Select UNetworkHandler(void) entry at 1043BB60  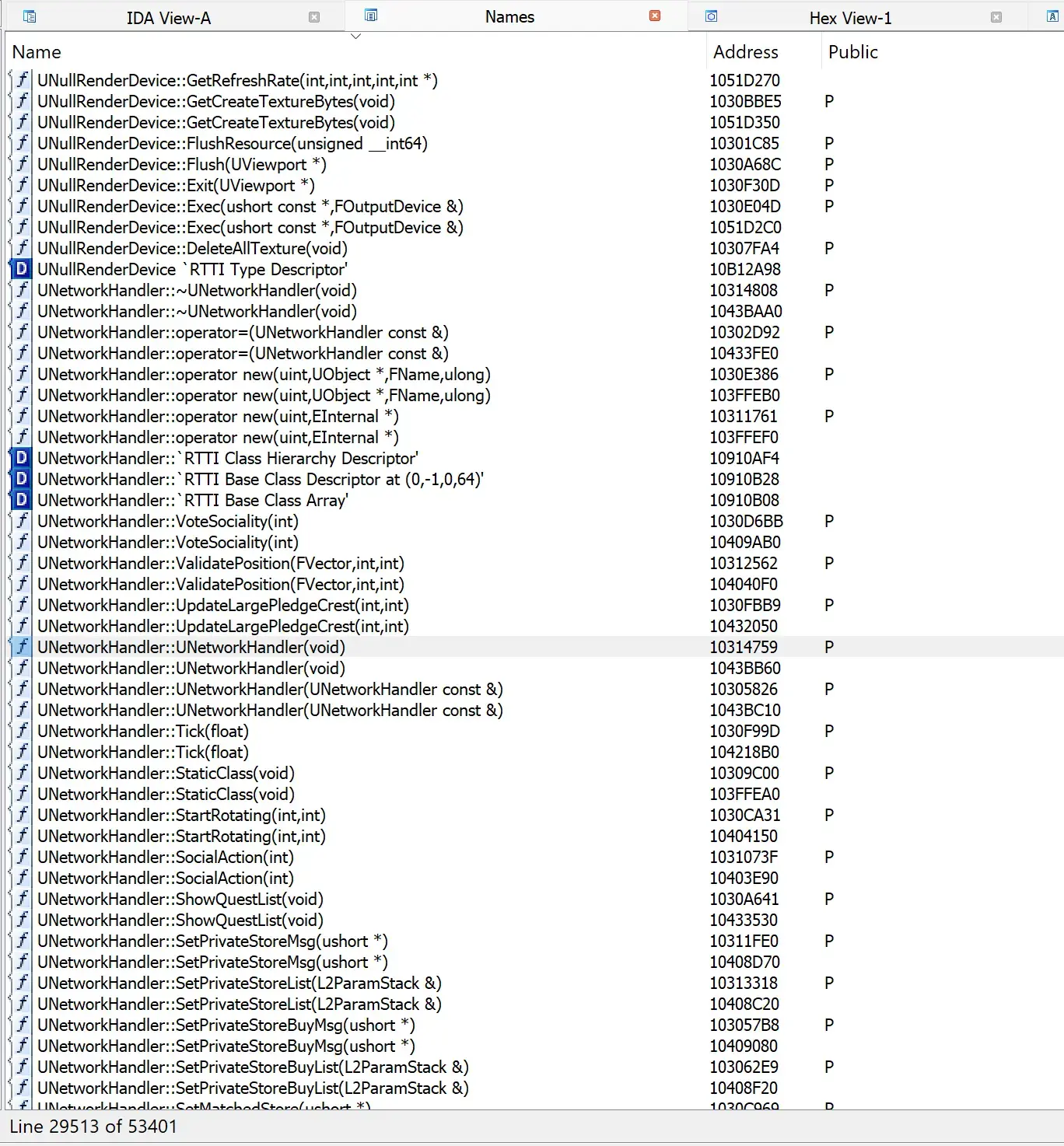point(191,668)
